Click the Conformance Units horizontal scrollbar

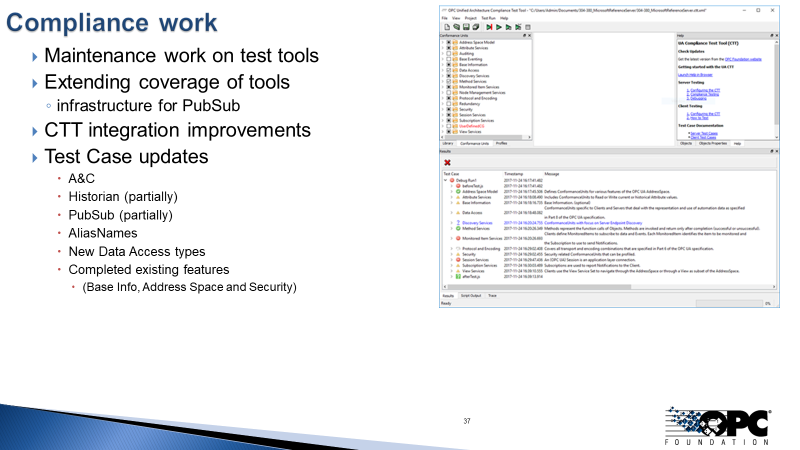click(486, 137)
